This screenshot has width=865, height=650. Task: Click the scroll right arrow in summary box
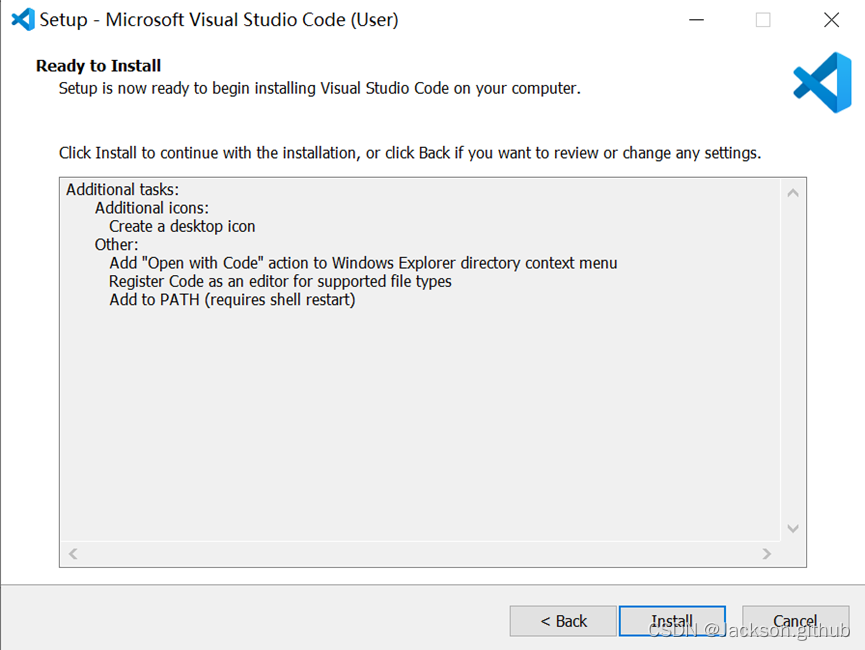pos(767,554)
